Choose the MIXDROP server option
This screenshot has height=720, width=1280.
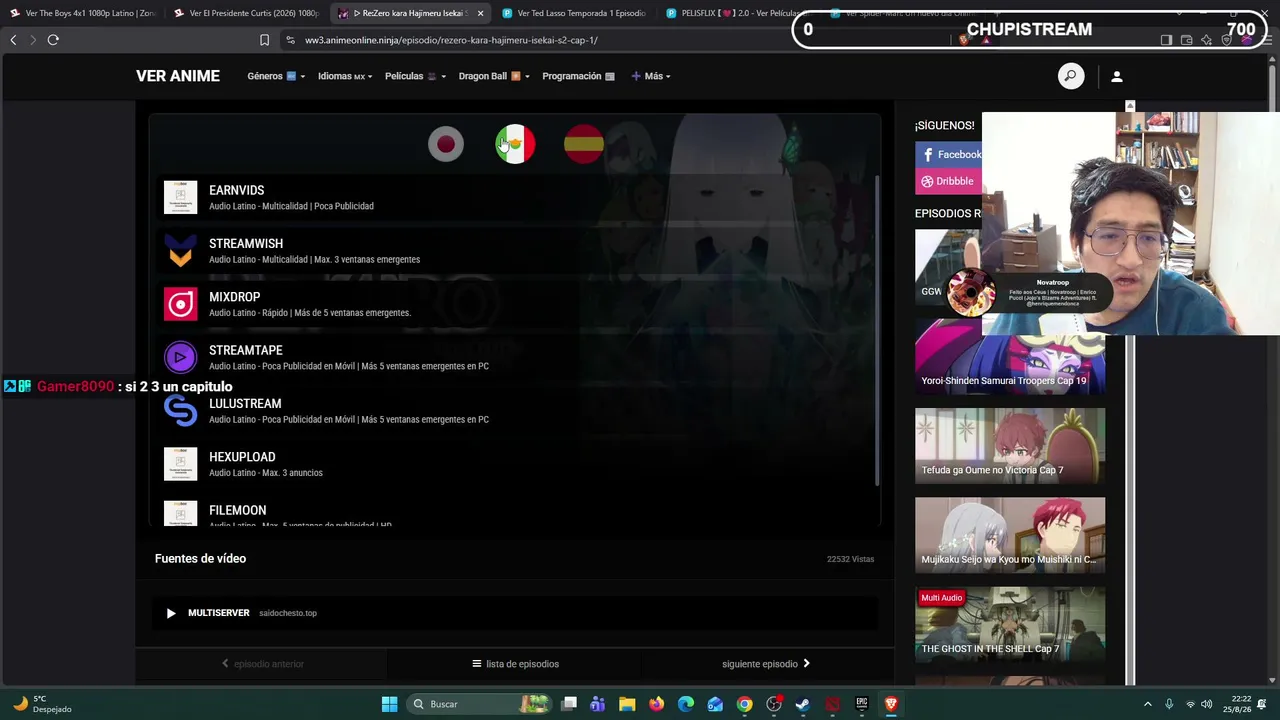point(514,304)
